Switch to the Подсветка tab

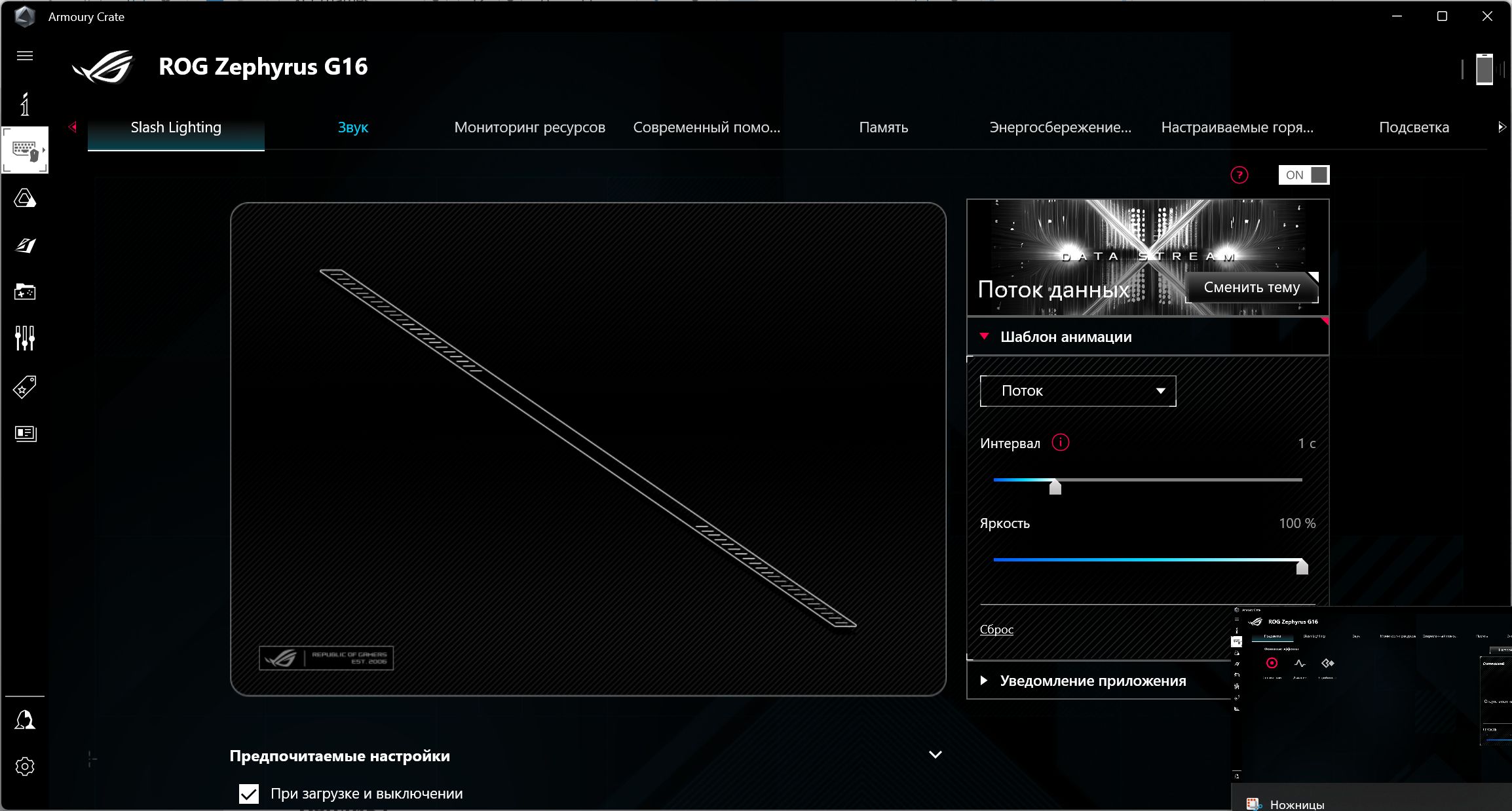[x=1414, y=127]
